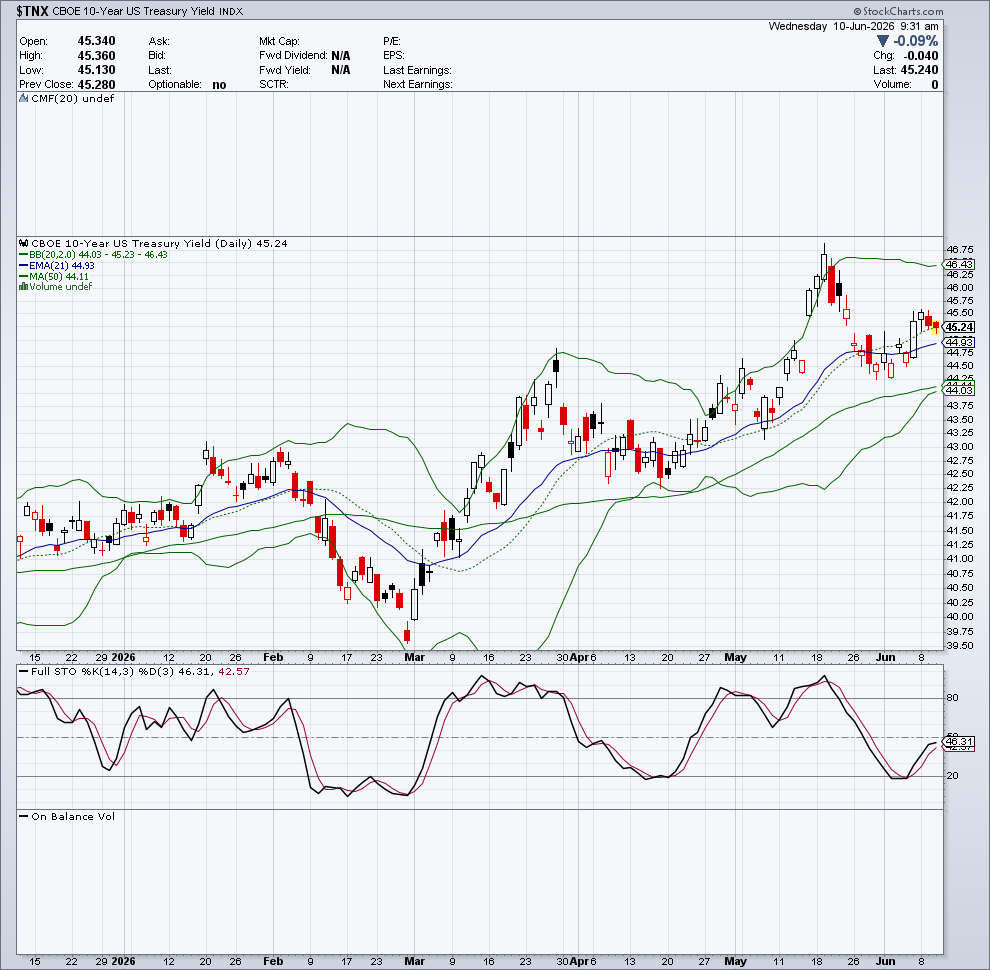Click the date Wednesday 10-Jun-2026 9:31 am
990x970 pixels.
click(x=854, y=26)
